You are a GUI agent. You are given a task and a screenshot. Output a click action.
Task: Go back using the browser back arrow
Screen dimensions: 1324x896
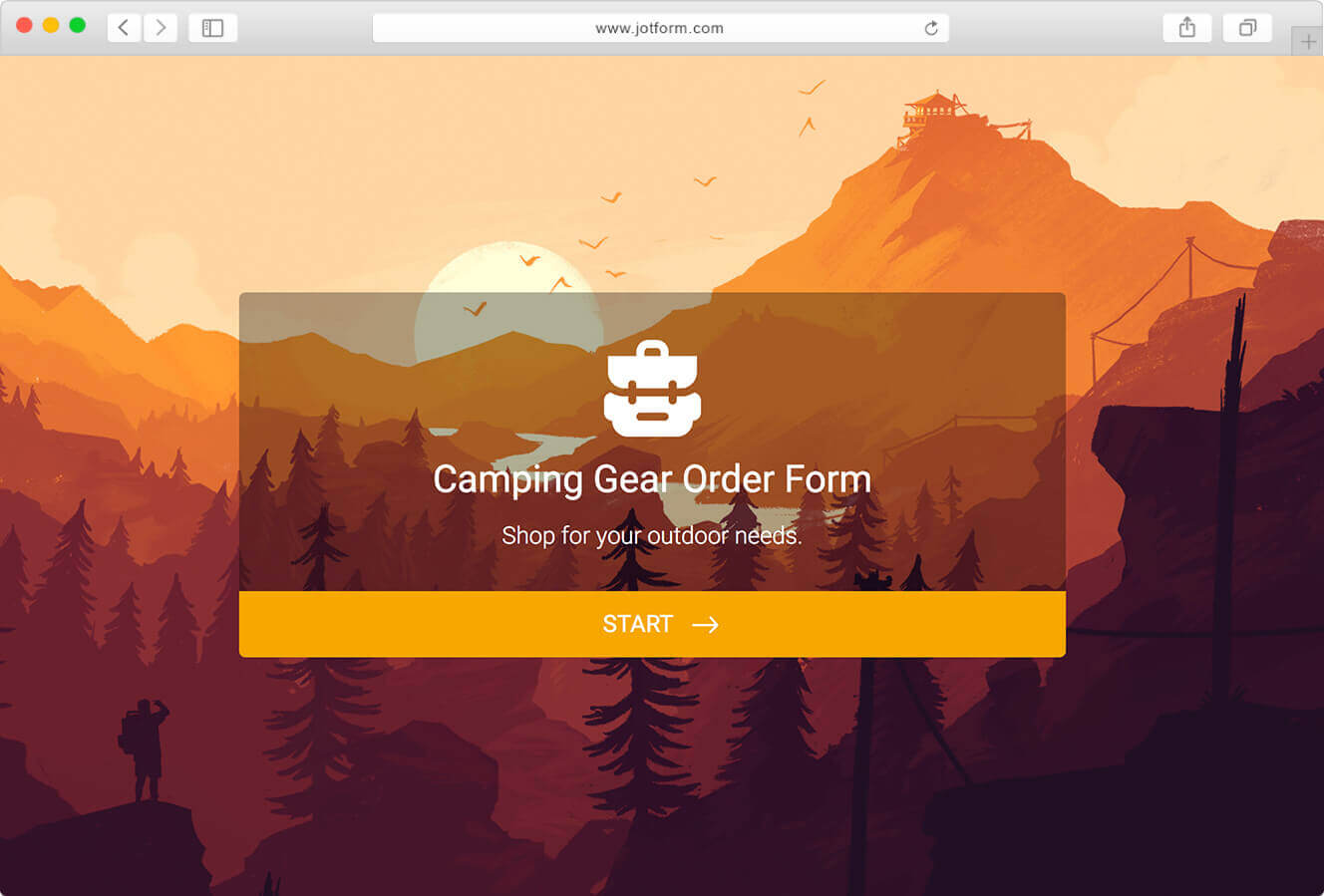pos(124,28)
